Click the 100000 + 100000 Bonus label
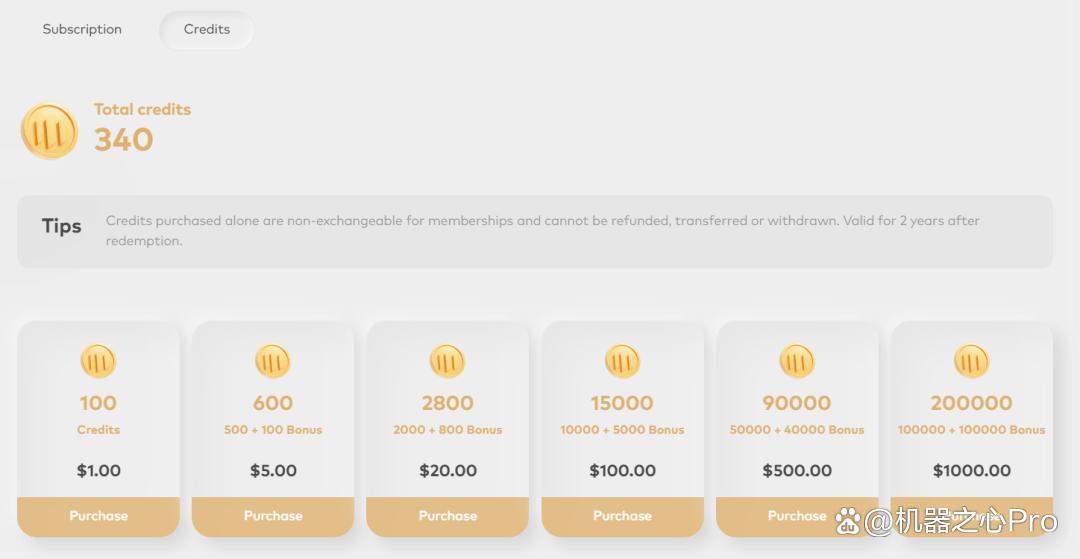Screen dimensions: 1080x559 pos(972,430)
